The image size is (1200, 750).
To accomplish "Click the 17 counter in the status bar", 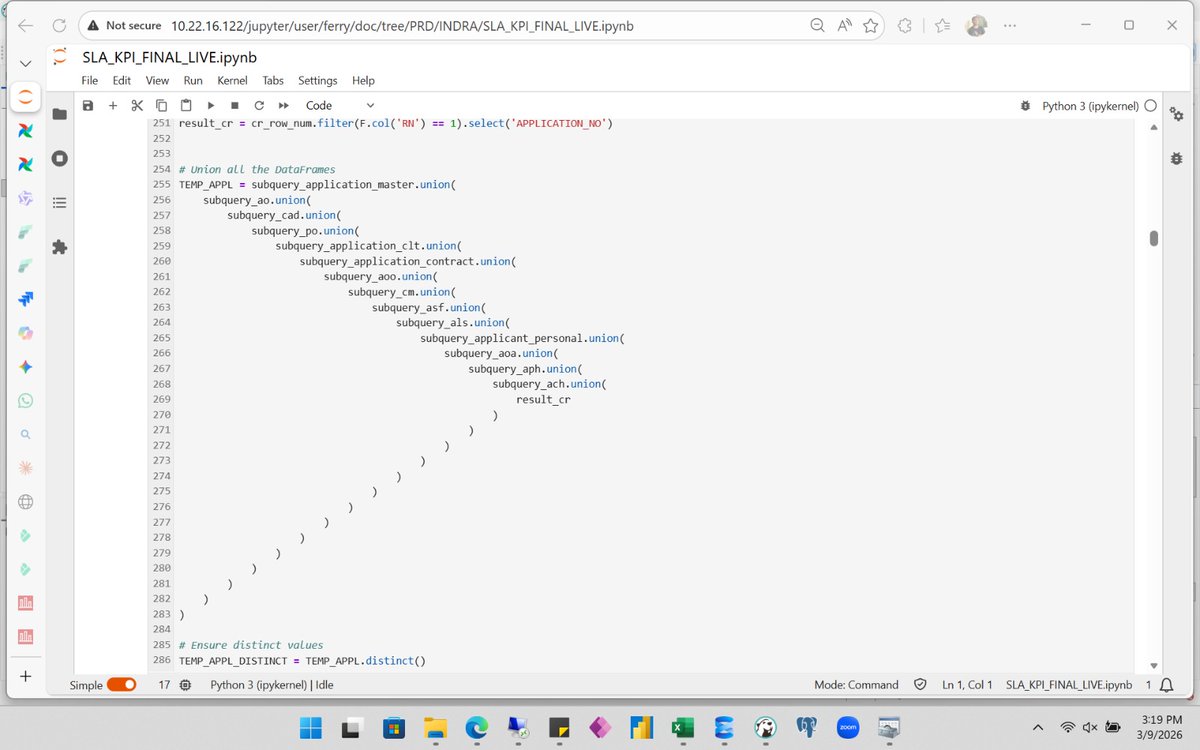I will point(164,685).
